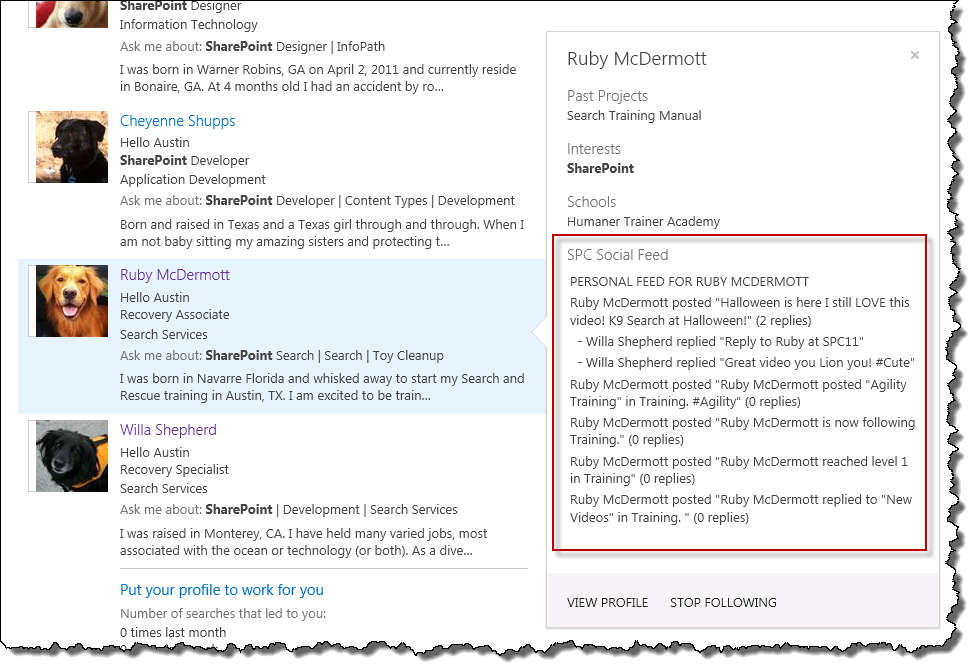The height and width of the screenshot is (671, 978).
Task: Click the 'reached level 1 in Training' post
Action: pos(739,470)
